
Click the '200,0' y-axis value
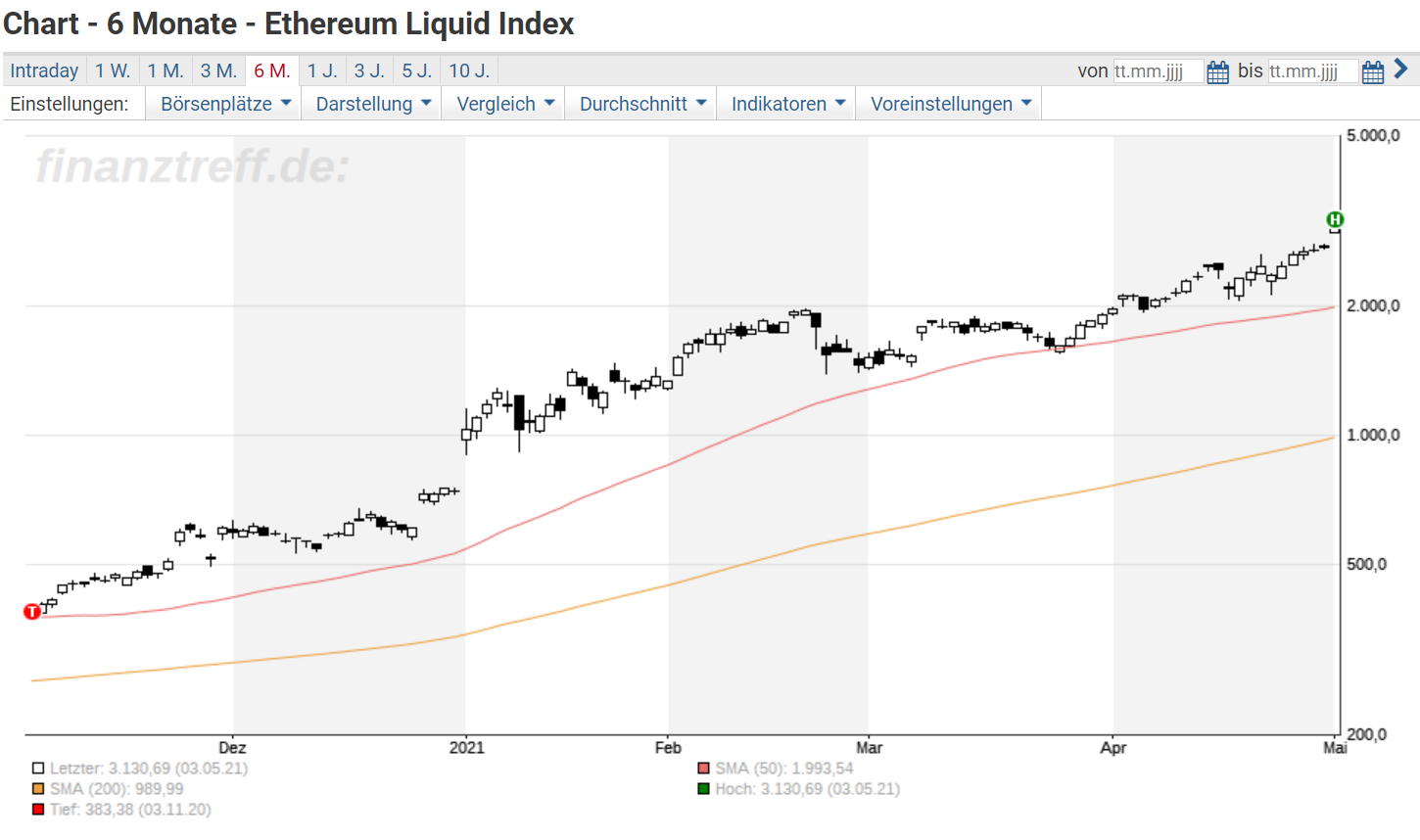point(1367,734)
